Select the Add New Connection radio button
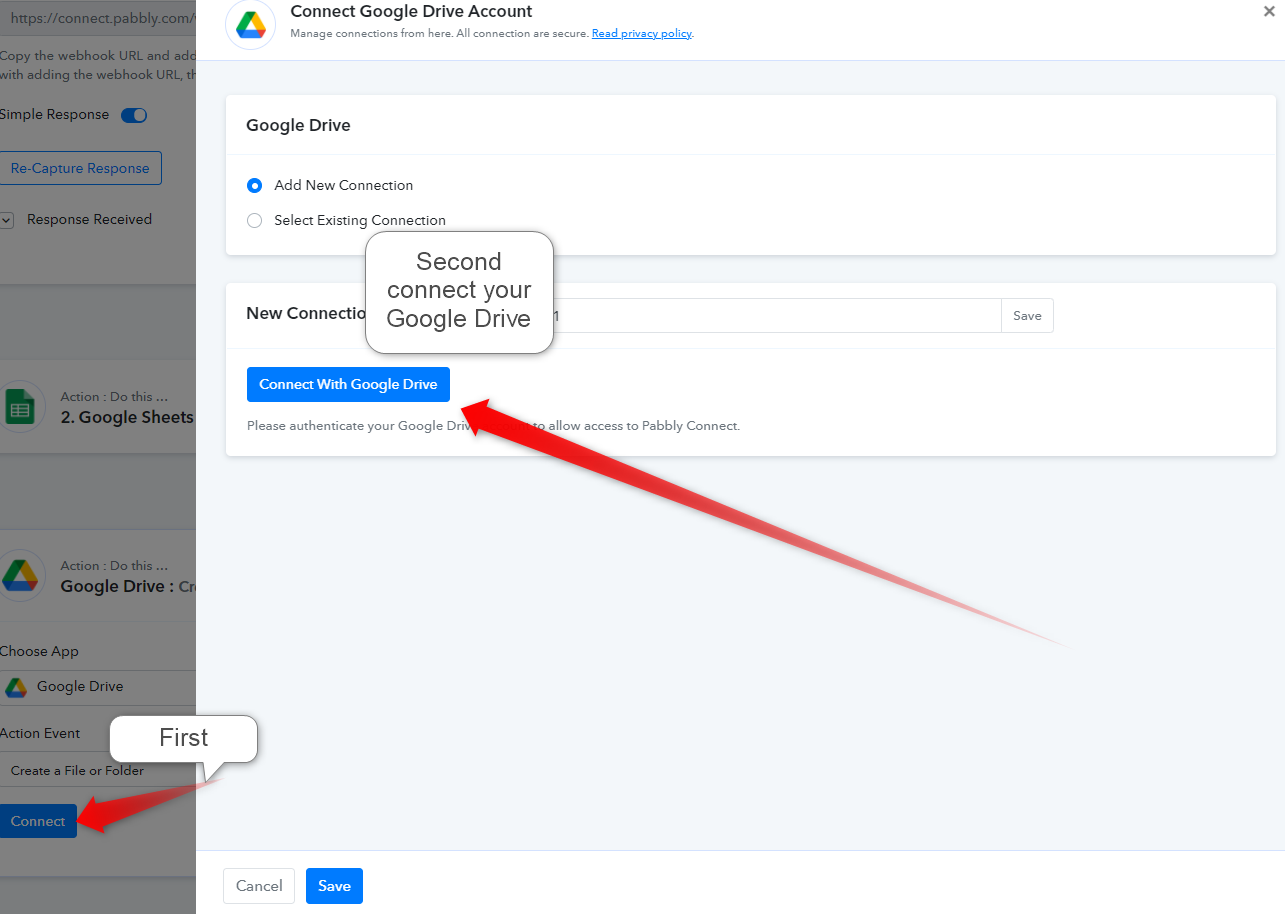Viewport: 1285px width, 914px height. 254,185
